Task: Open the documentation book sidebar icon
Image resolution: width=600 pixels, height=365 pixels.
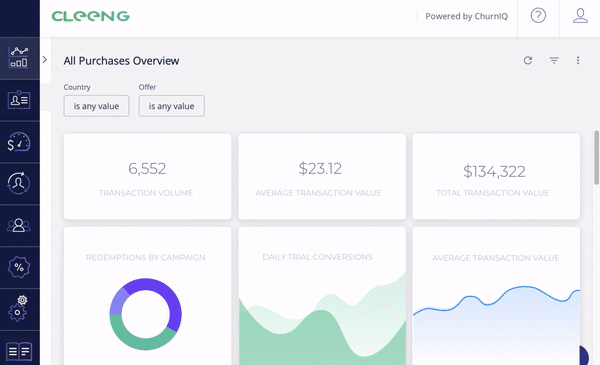Action: (x=19, y=351)
